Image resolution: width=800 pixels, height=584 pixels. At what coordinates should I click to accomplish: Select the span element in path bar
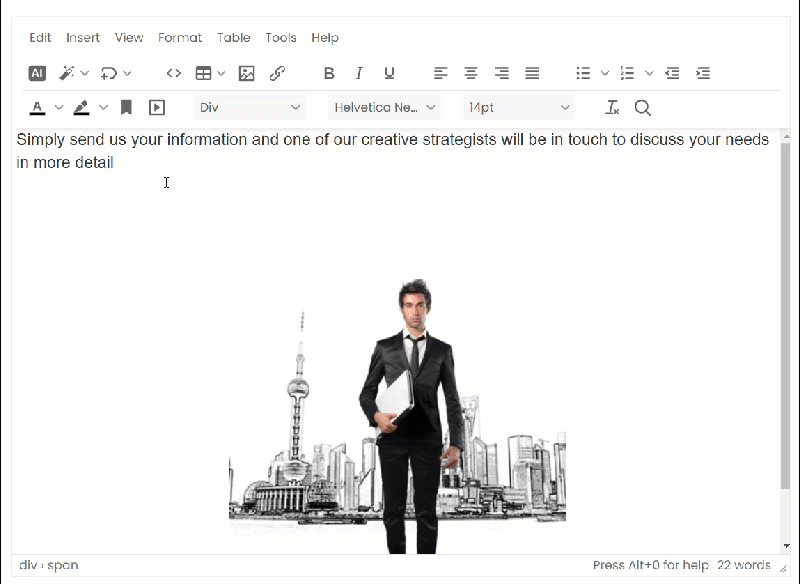[63, 565]
